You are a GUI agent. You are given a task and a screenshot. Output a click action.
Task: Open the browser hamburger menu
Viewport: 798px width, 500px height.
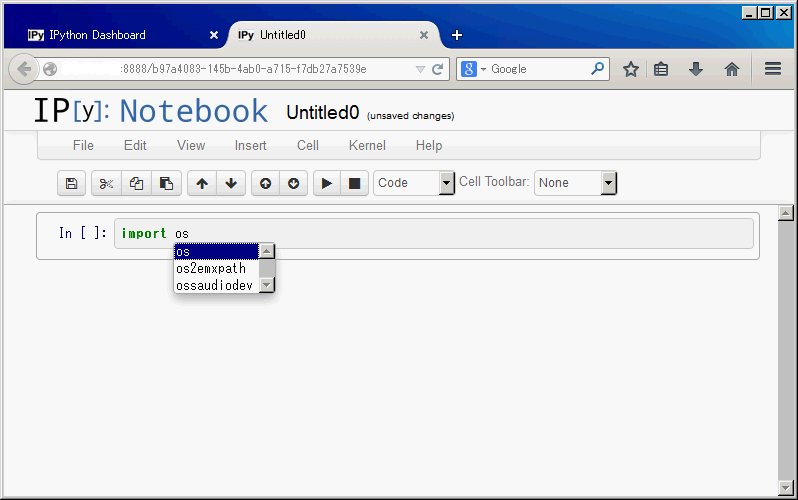pyautogui.click(x=773, y=69)
